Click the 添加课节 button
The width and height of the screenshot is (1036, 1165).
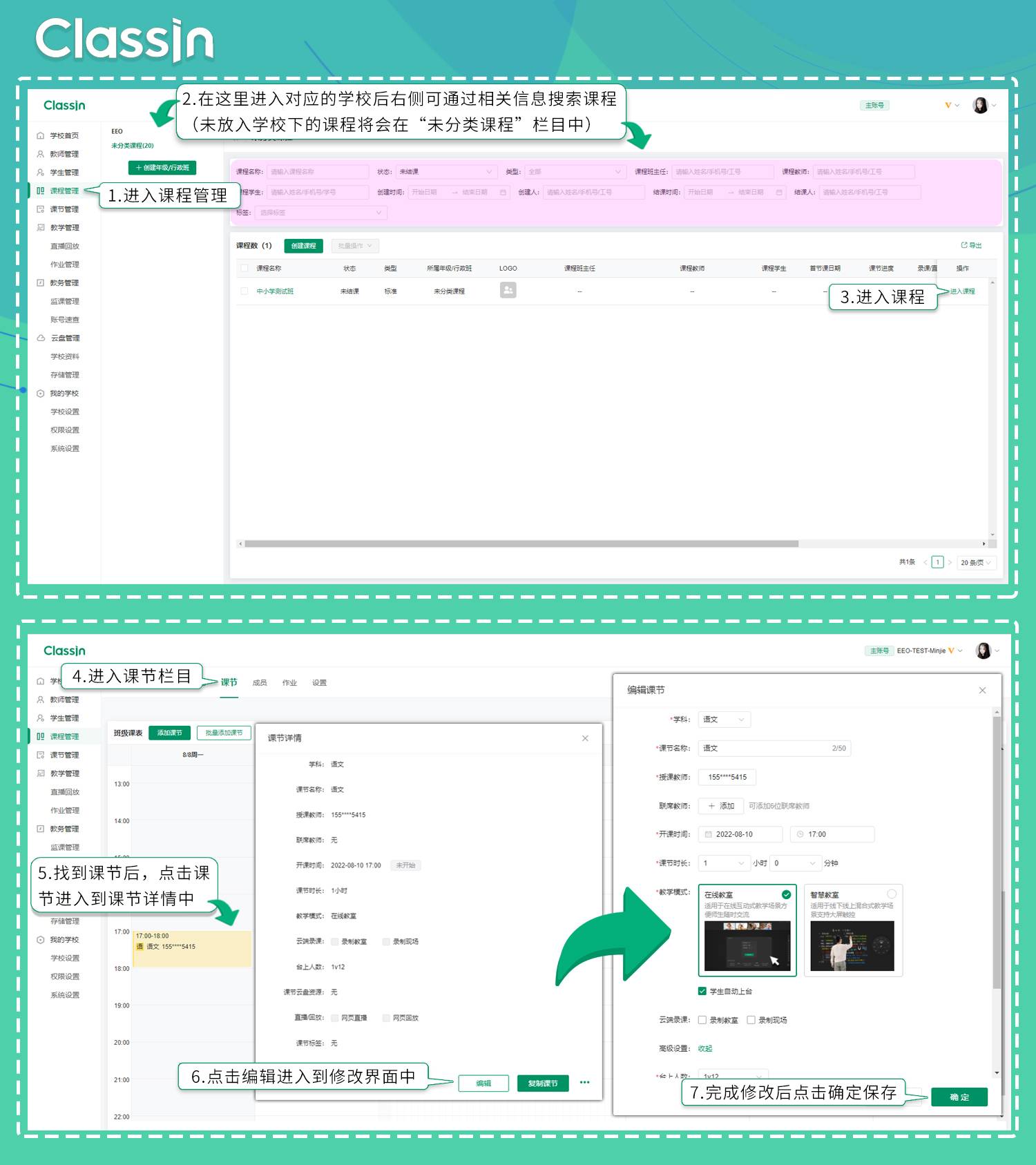coord(169,733)
